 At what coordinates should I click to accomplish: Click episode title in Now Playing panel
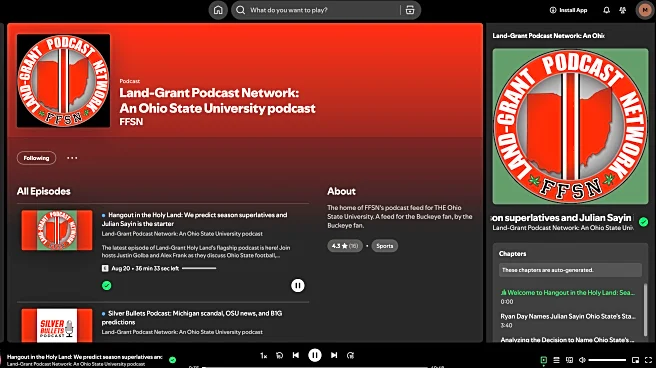(x=563, y=217)
